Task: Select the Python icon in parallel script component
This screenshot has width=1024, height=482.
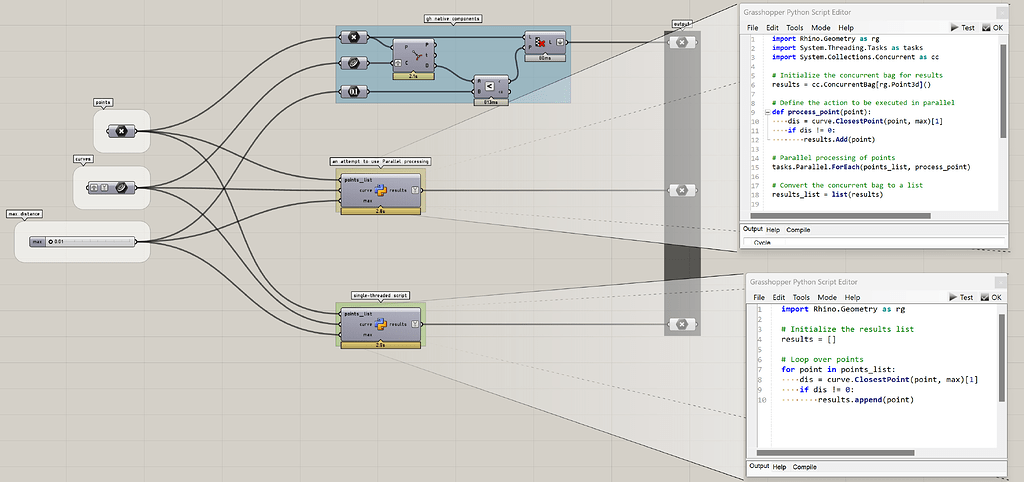Action: coord(380,190)
